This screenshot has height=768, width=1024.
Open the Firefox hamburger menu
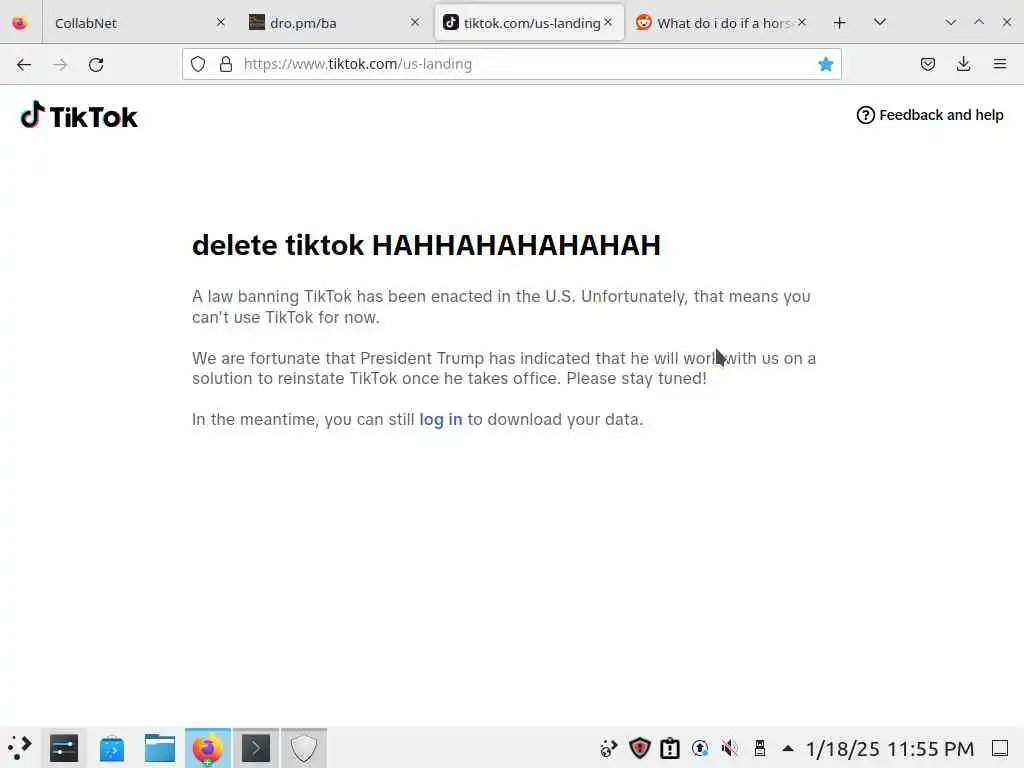pyautogui.click(x=999, y=64)
